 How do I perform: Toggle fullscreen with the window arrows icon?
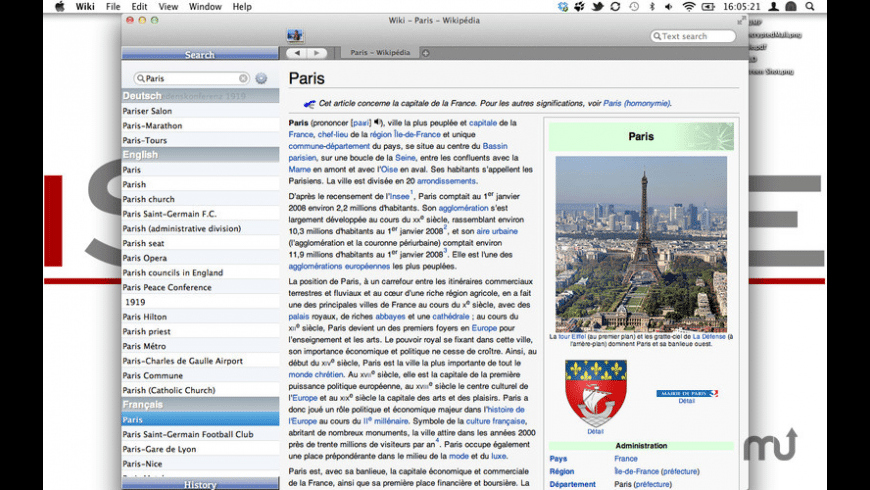(x=741, y=21)
